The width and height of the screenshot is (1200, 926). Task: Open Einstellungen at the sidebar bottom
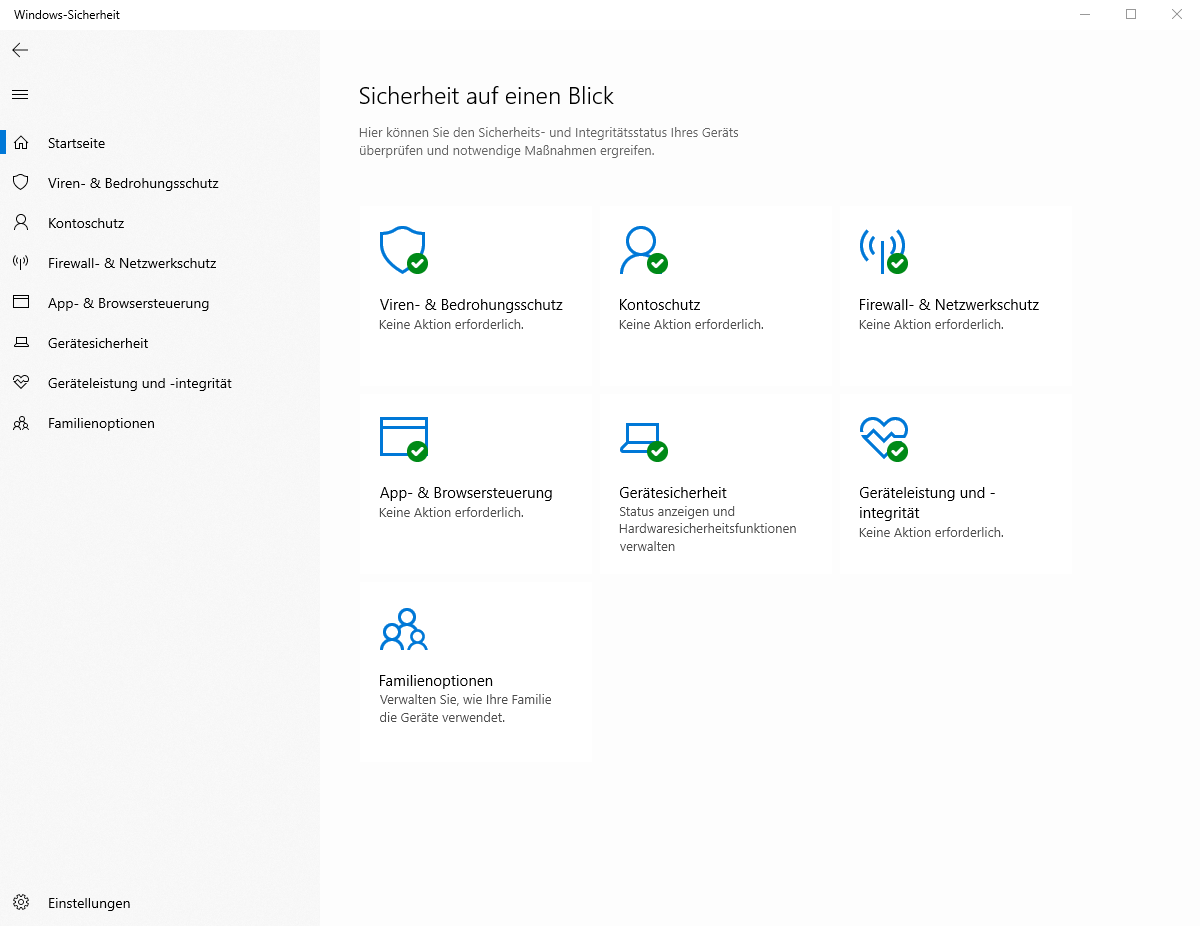point(89,903)
